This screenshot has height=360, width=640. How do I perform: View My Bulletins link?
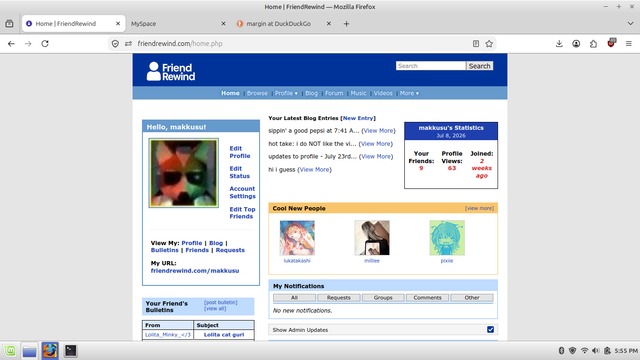point(164,250)
